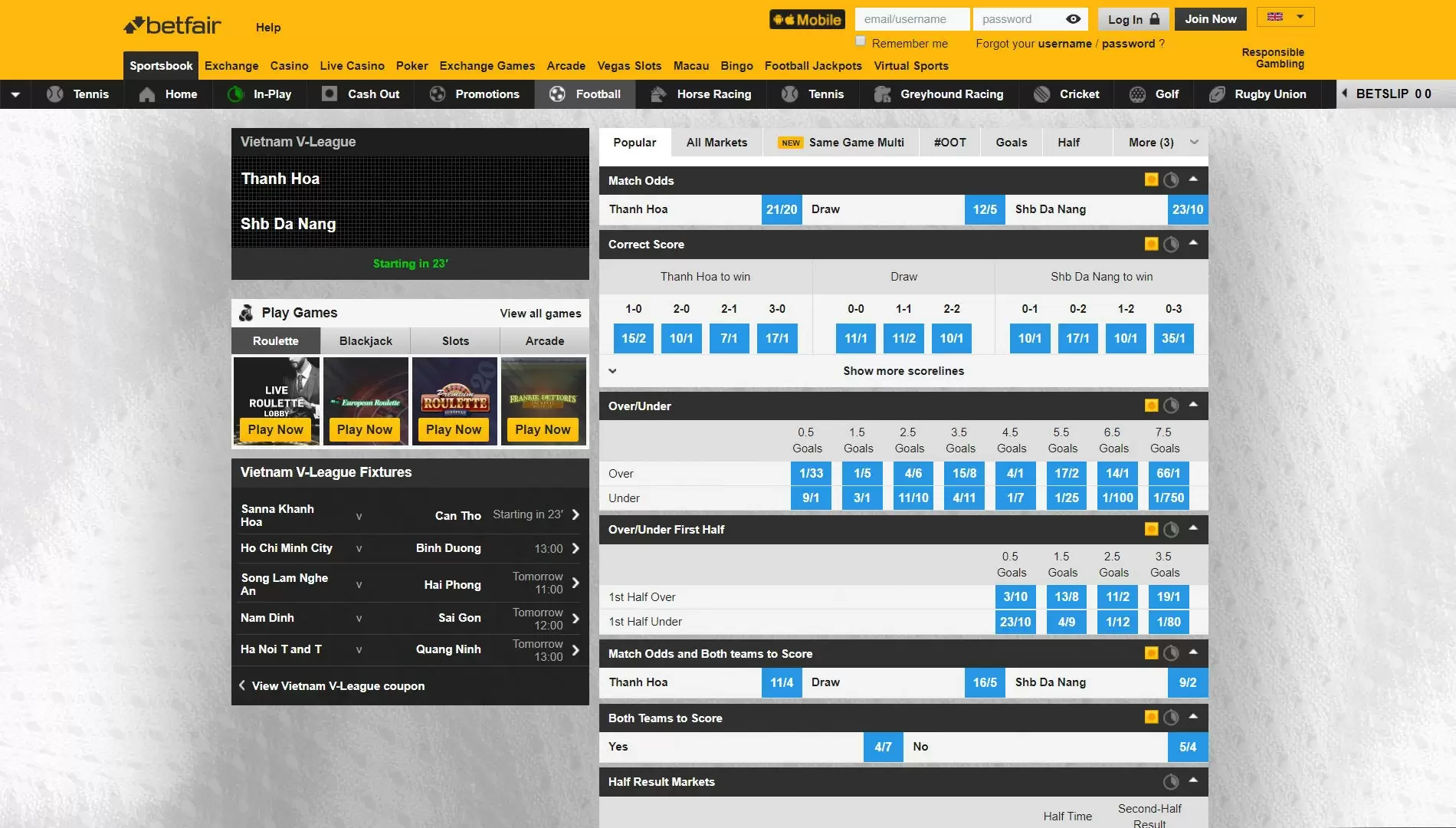Viewport: 1456px width, 828px height.
Task: Collapse the Over/Under section
Action: coord(1193,404)
